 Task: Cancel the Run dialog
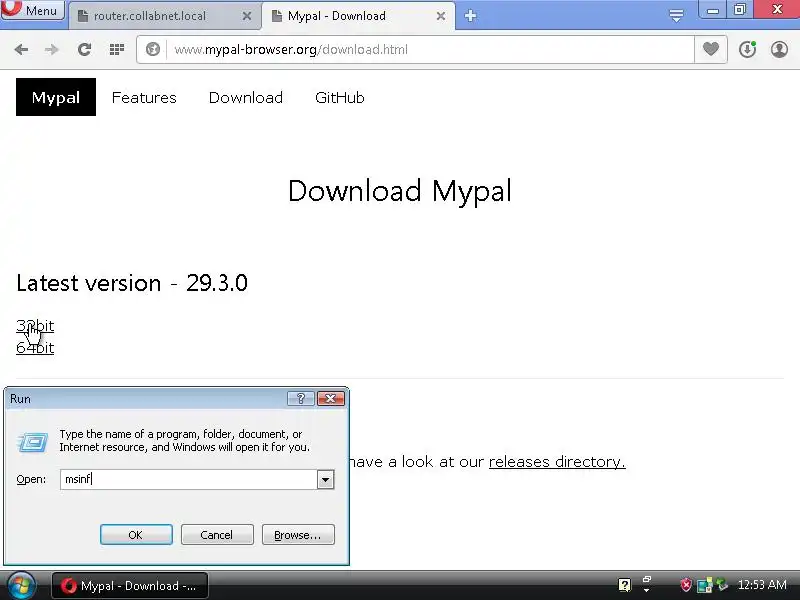tap(217, 535)
